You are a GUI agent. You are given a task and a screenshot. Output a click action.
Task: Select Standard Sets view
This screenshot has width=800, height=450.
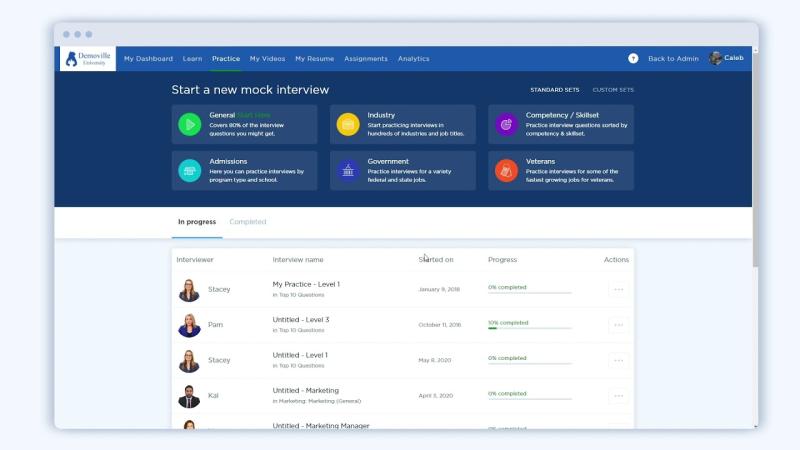(554, 90)
